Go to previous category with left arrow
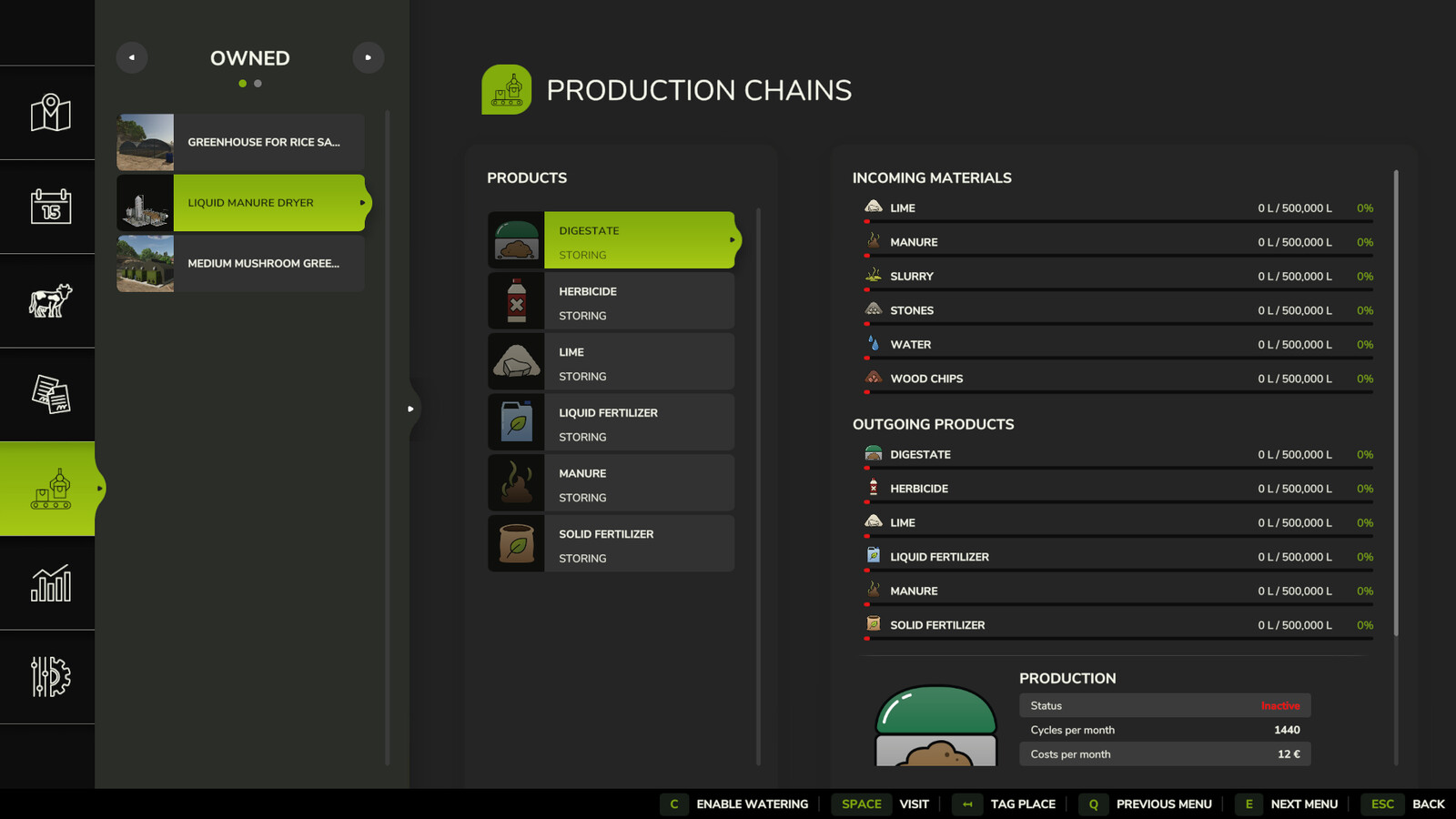 point(132,57)
